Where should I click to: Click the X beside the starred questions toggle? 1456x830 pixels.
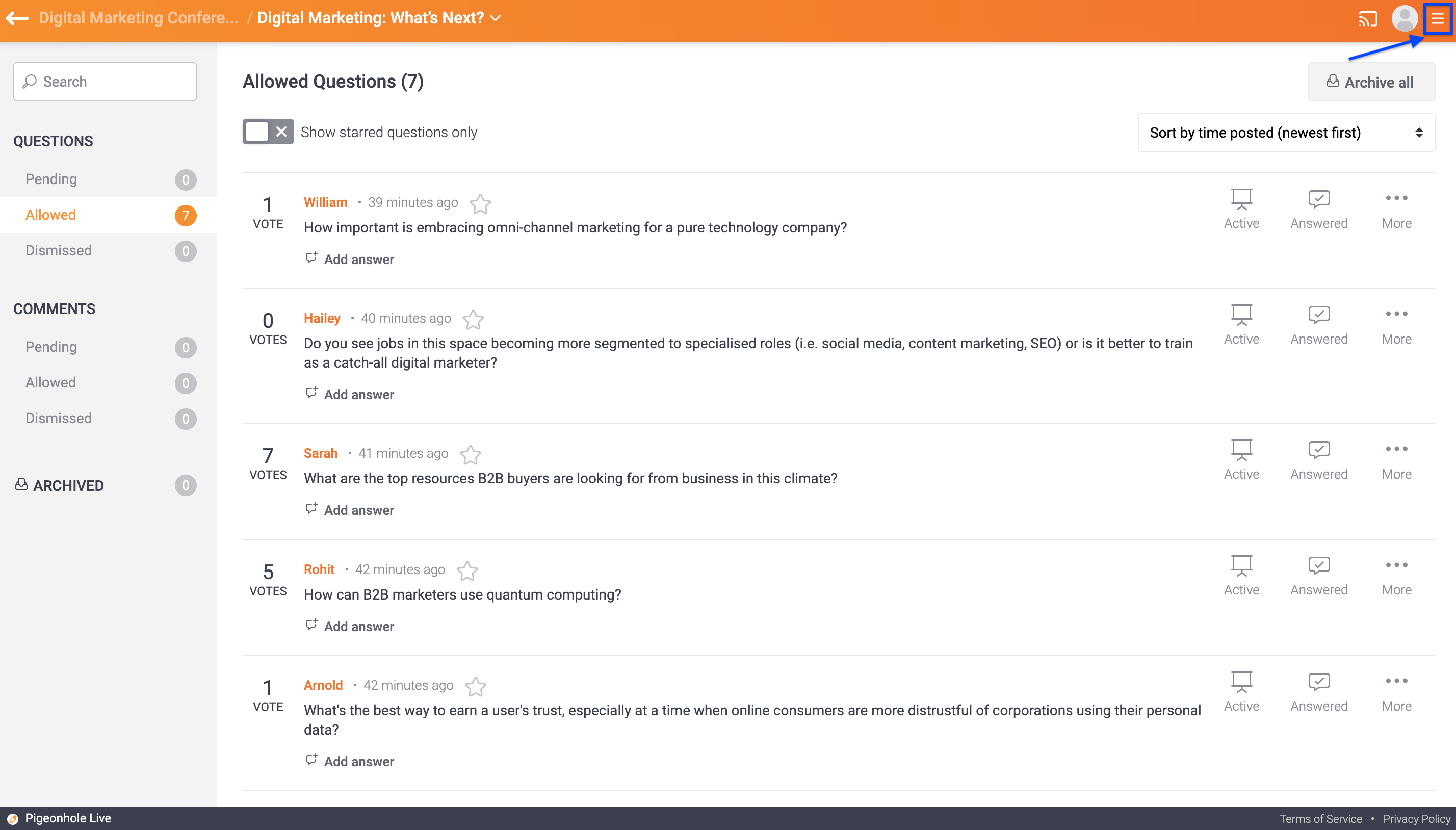[280, 132]
